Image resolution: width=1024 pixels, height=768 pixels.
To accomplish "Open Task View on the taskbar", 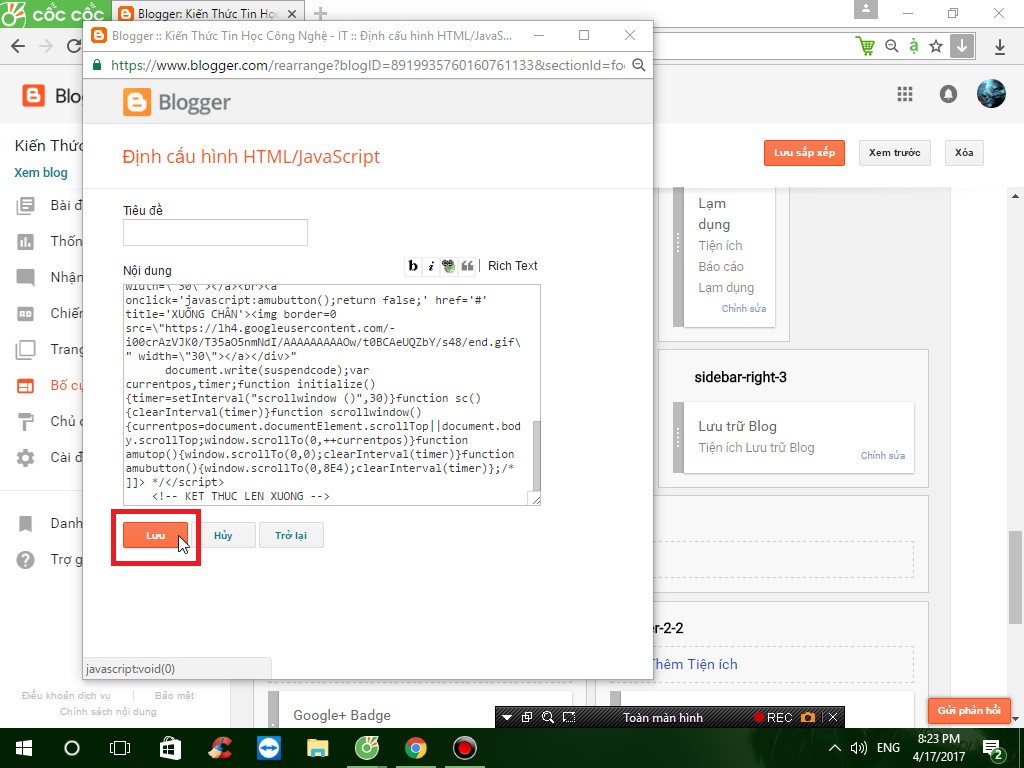I will click(x=120, y=748).
